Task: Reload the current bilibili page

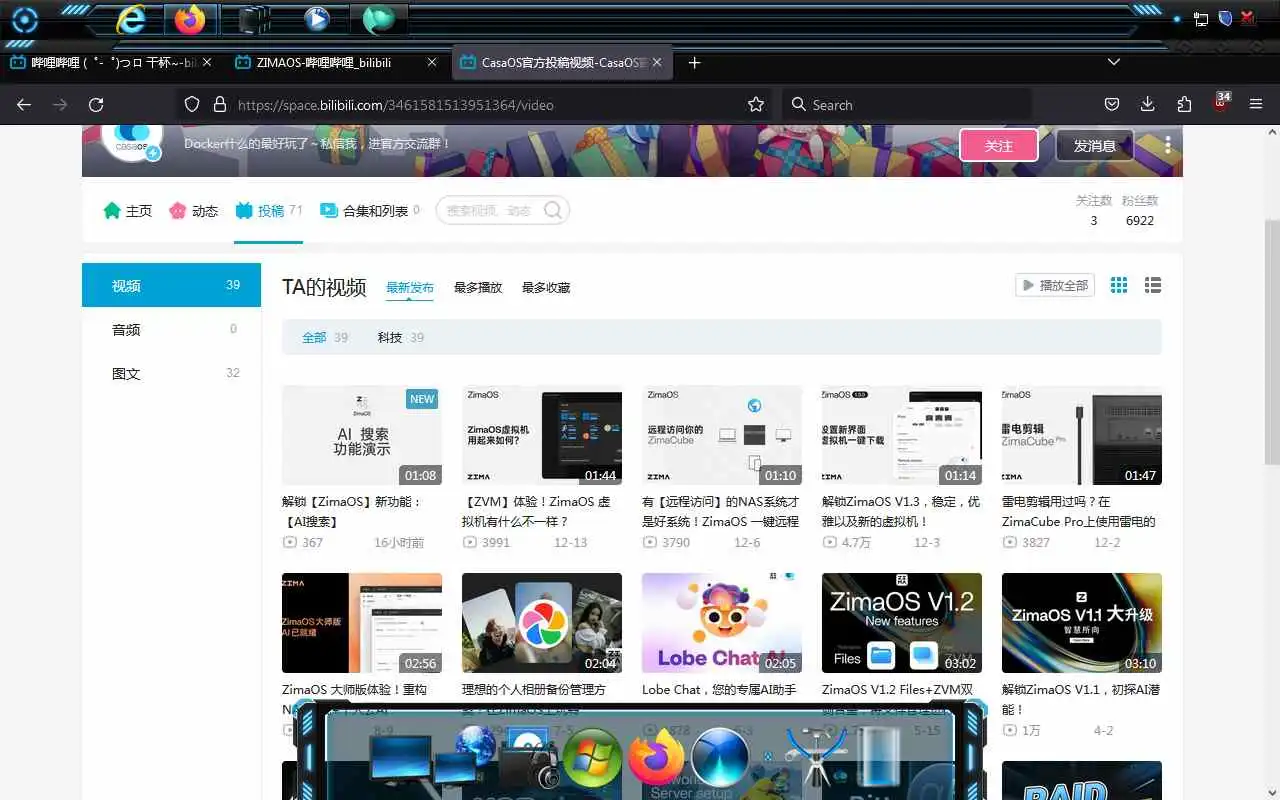Action: pyautogui.click(x=96, y=104)
